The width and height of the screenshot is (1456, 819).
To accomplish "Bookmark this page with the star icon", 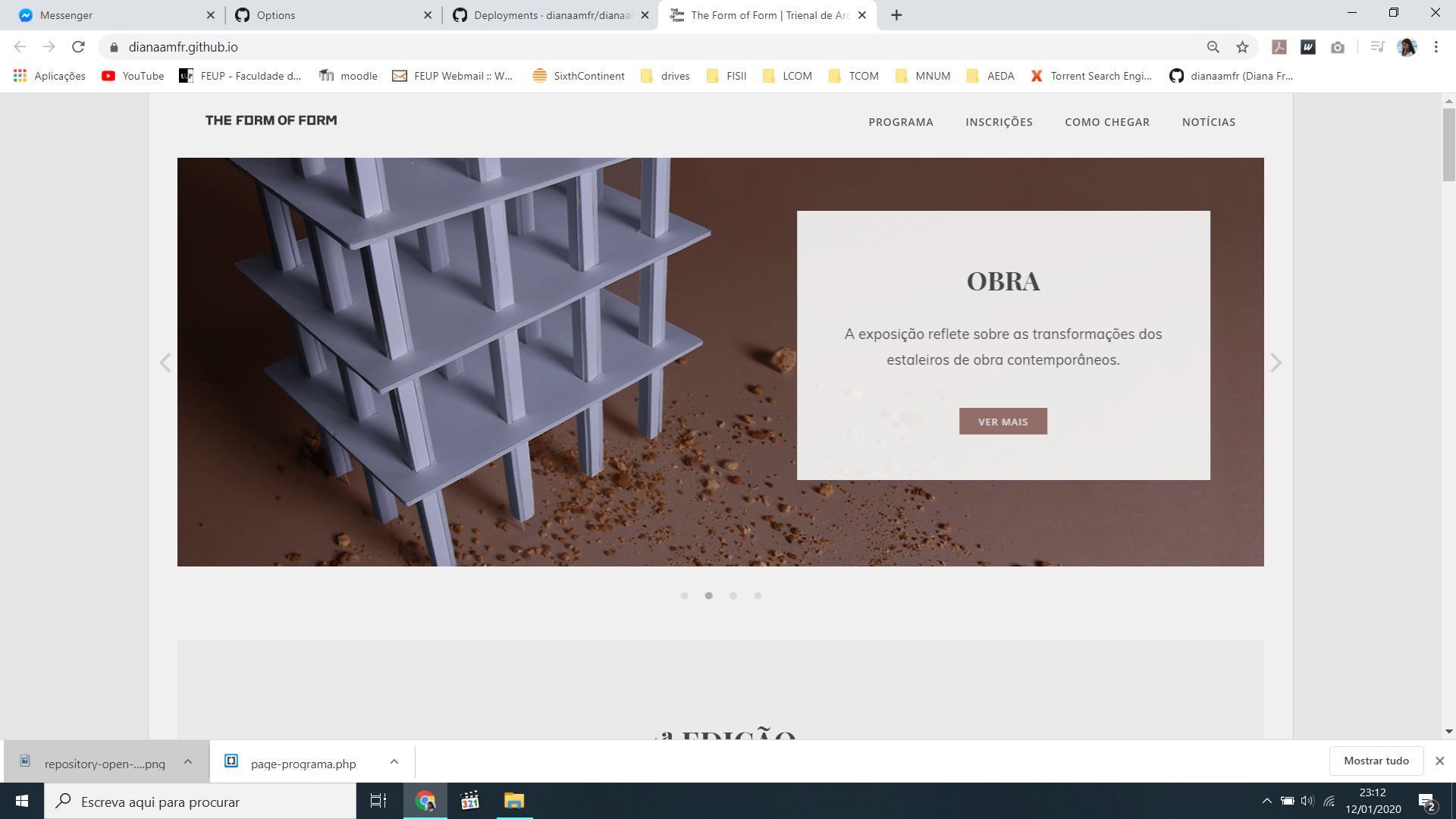I will [1242, 47].
